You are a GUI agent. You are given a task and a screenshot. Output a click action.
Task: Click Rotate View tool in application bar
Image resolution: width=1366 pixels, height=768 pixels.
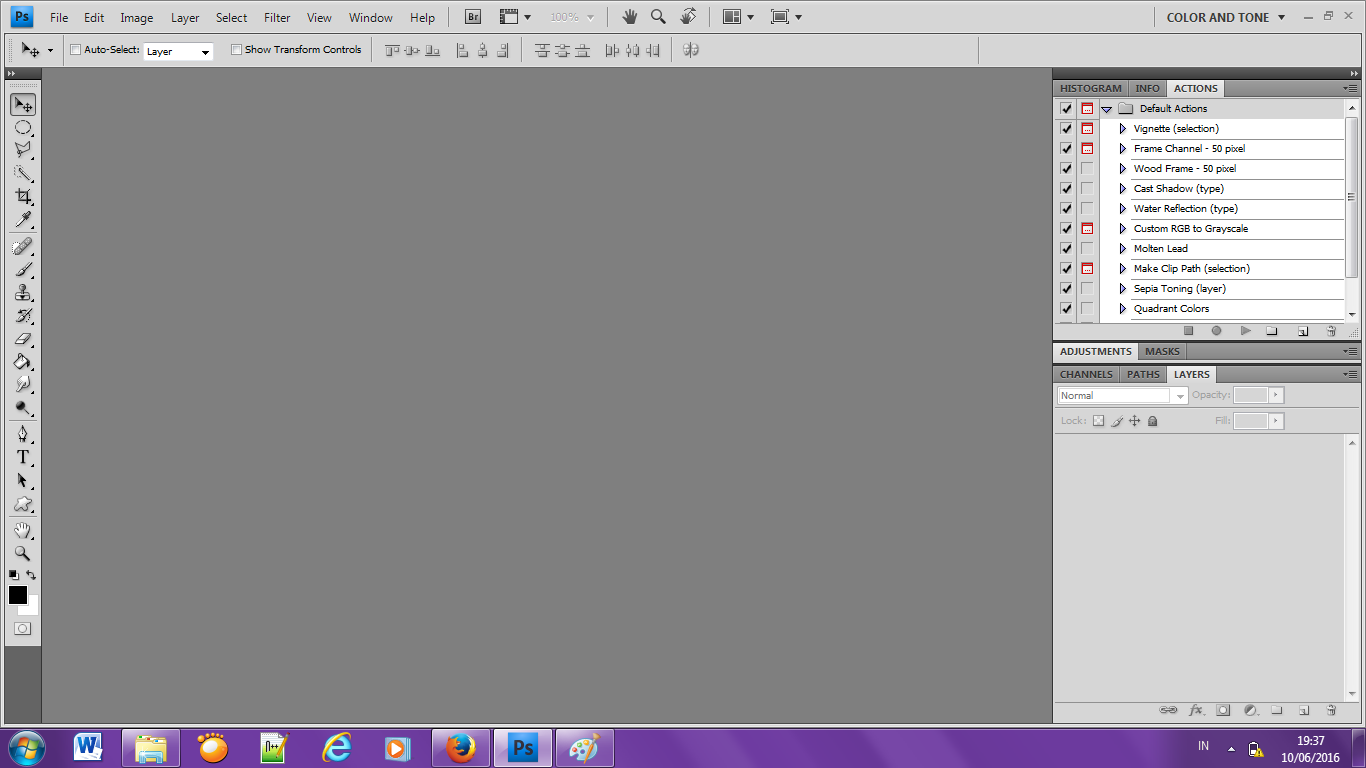pos(688,17)
